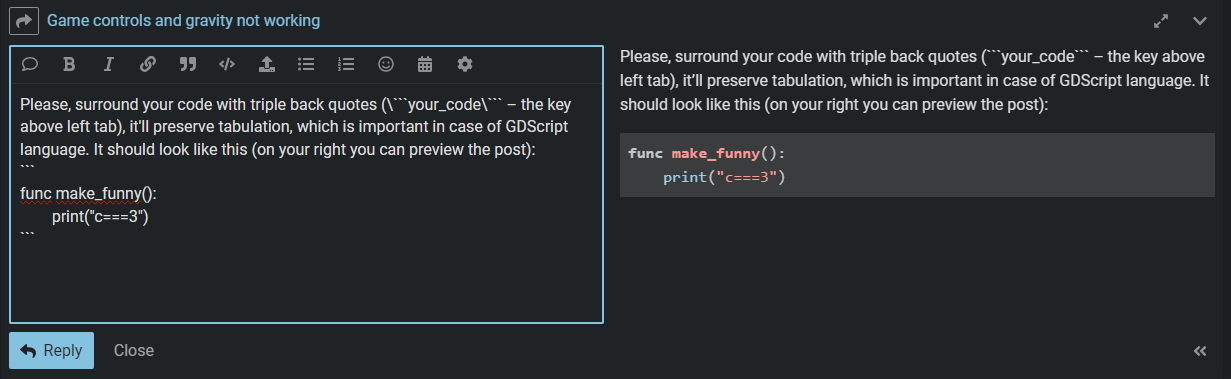Submit the post with the Reply button

pos(51,351)
